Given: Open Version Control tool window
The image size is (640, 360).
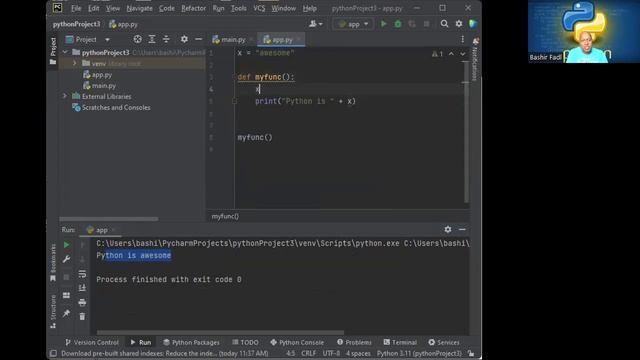Looking at the screenshot, I should (92, 342).
